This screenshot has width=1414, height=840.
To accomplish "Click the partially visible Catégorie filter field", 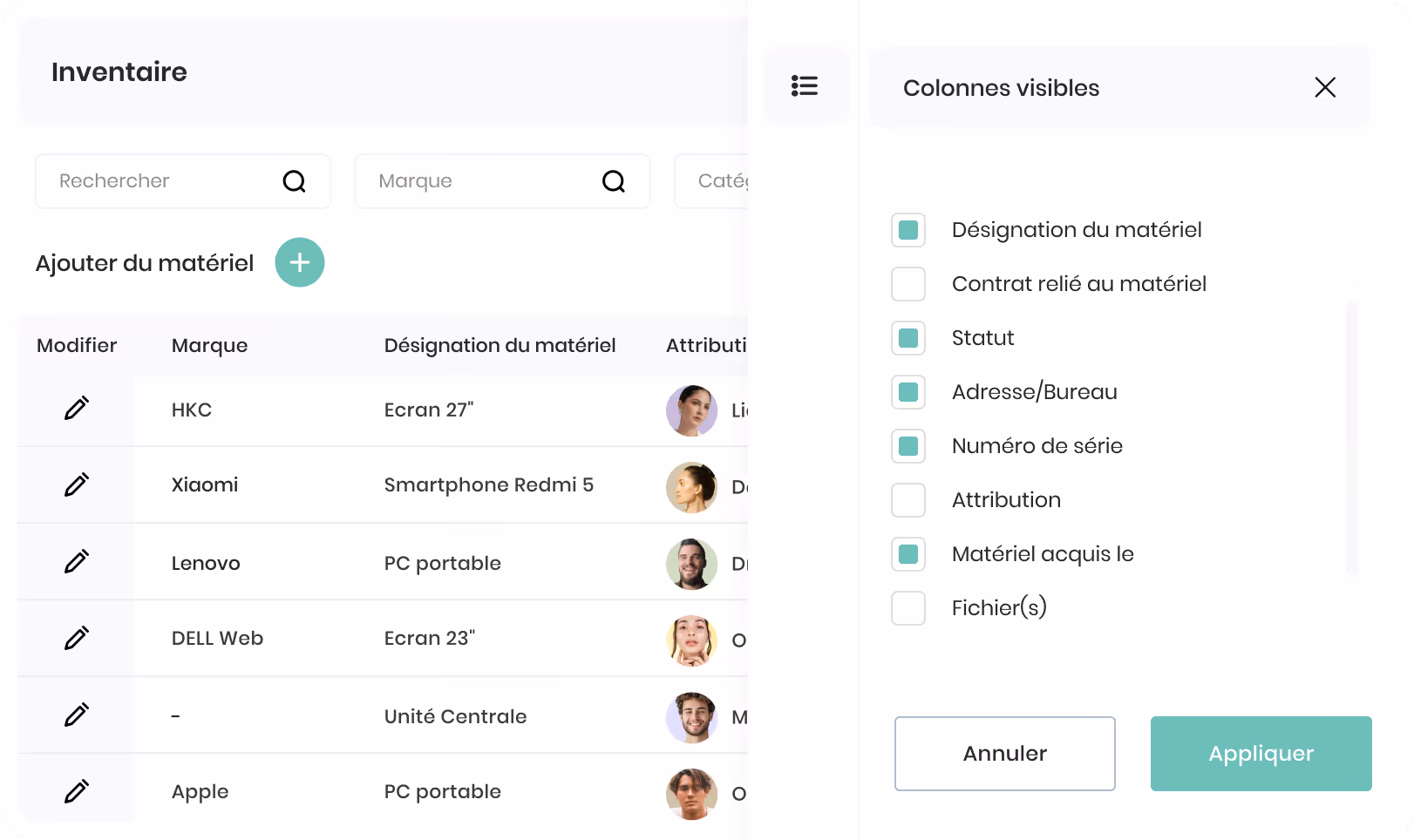I will pos(711,181).
